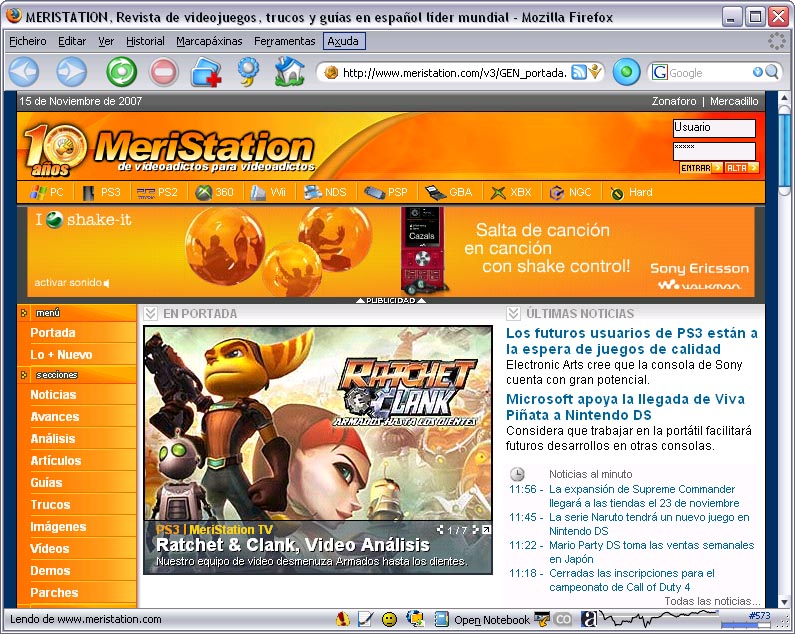Click the Google search box

click(710, 73)
